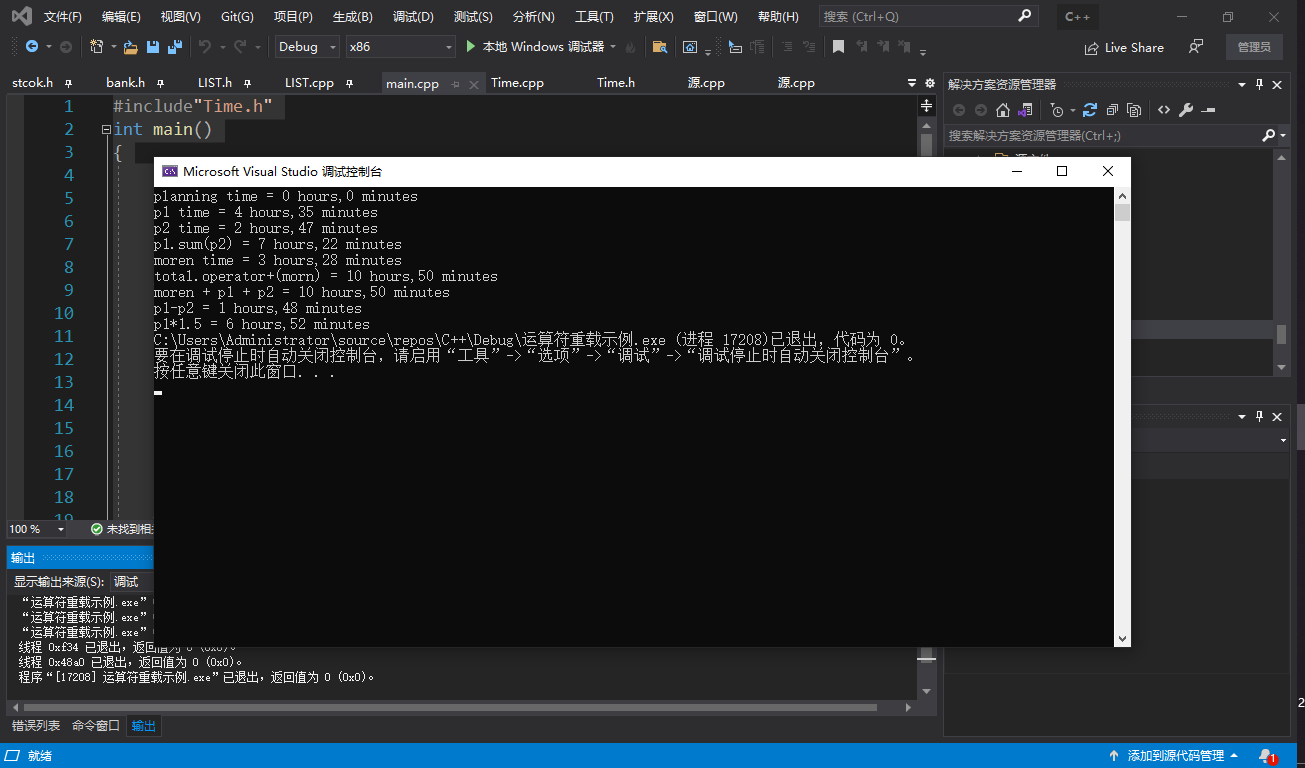Click Solution Explorer search input field
1305x768 pixels.
(x=1102, y=135)
